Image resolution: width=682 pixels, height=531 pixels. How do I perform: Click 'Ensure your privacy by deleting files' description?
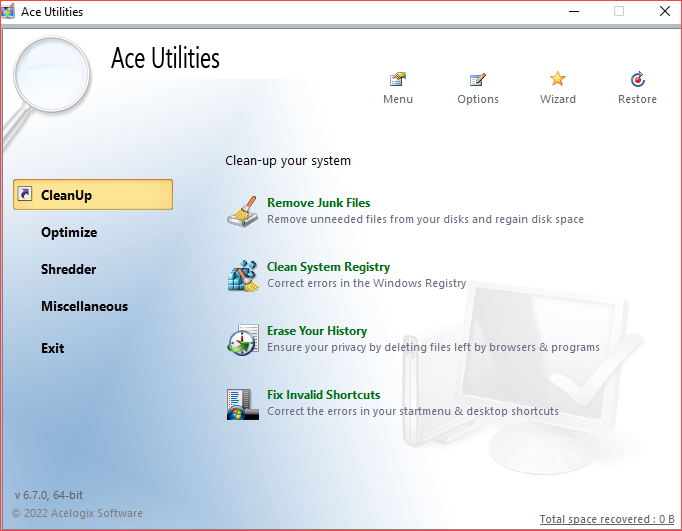coord(433,347)
